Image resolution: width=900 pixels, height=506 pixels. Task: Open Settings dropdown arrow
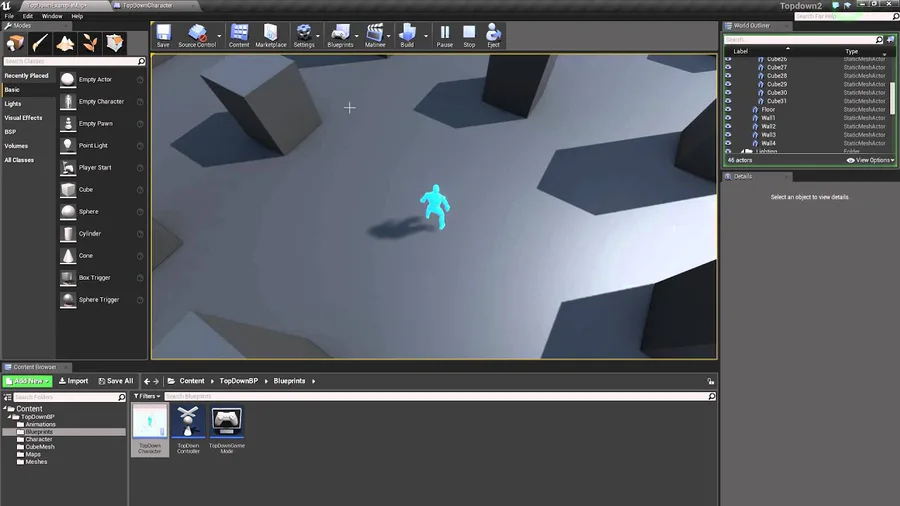(318, 36)
